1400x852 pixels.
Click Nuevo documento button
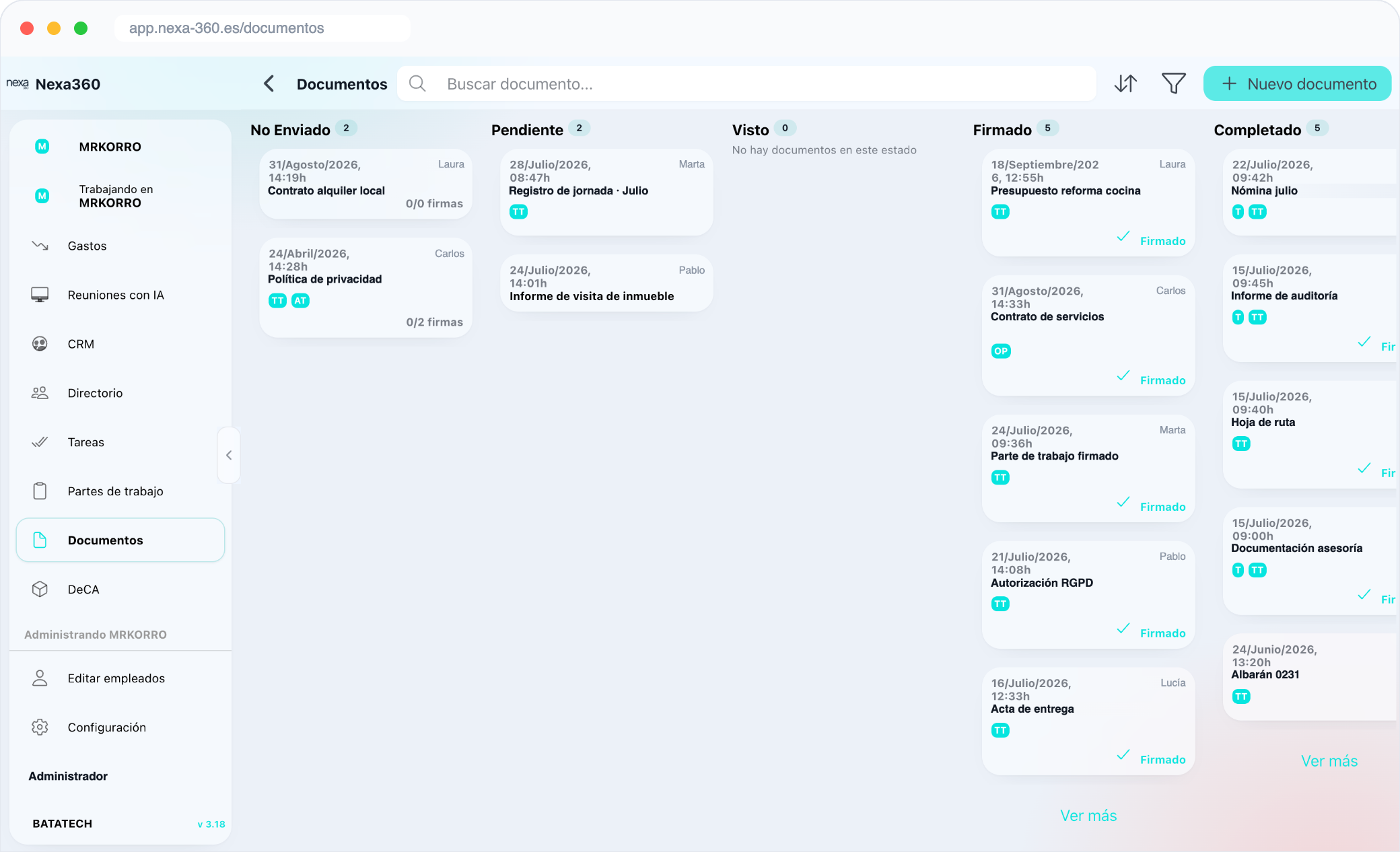1297,83
